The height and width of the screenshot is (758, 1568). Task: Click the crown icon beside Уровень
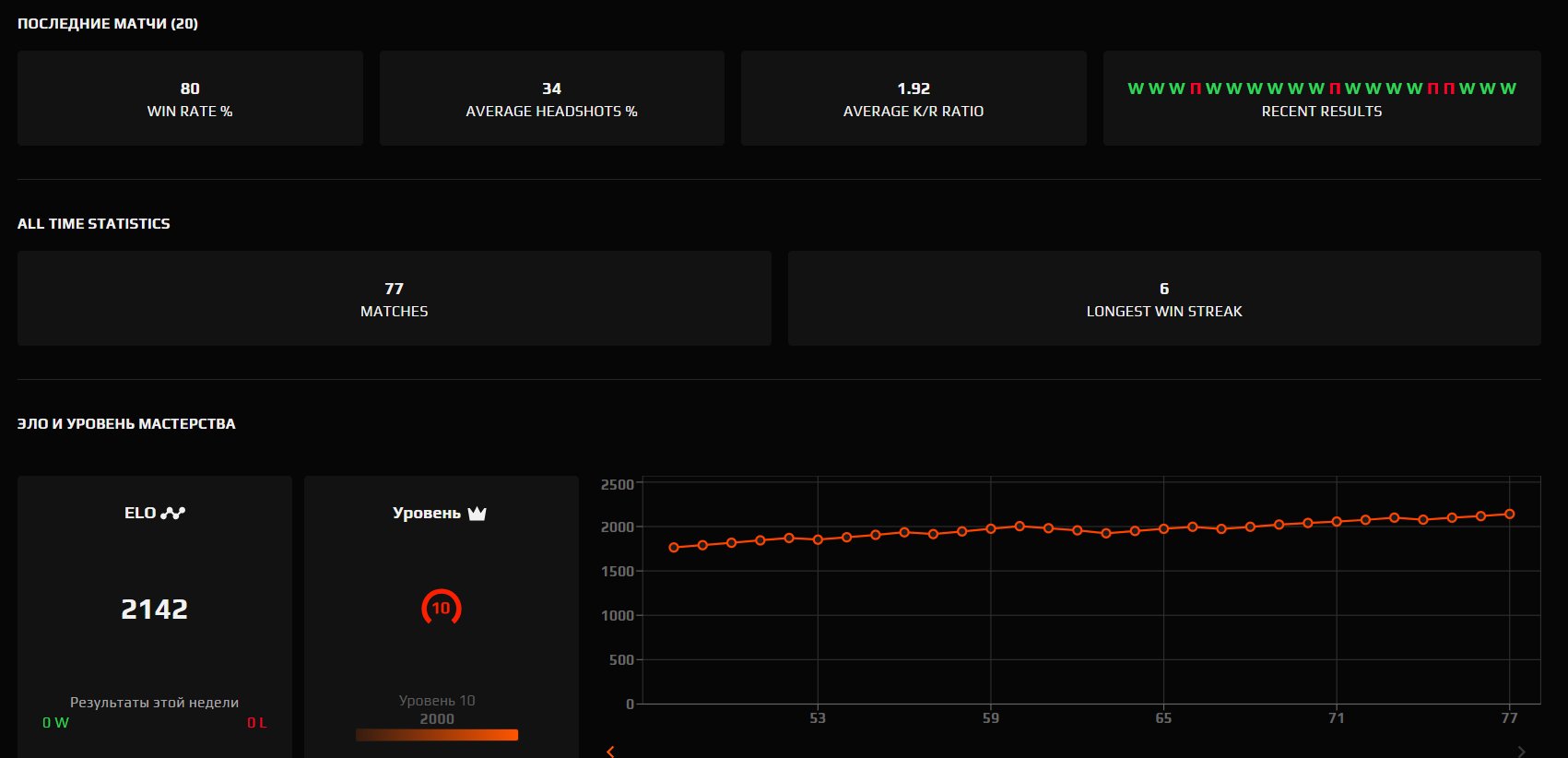[x=477, y=514]
